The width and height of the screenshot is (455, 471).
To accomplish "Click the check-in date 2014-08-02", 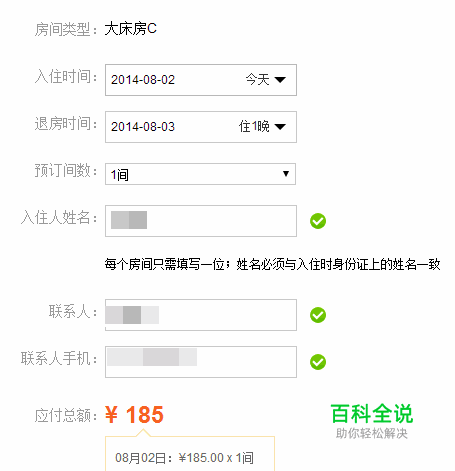I will pyautogui.click(x=143, y=80).
